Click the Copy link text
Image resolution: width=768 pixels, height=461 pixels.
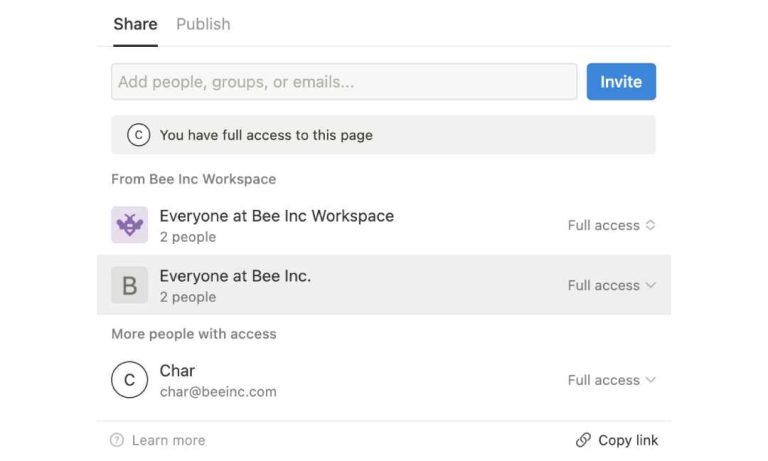pos(628,440)
